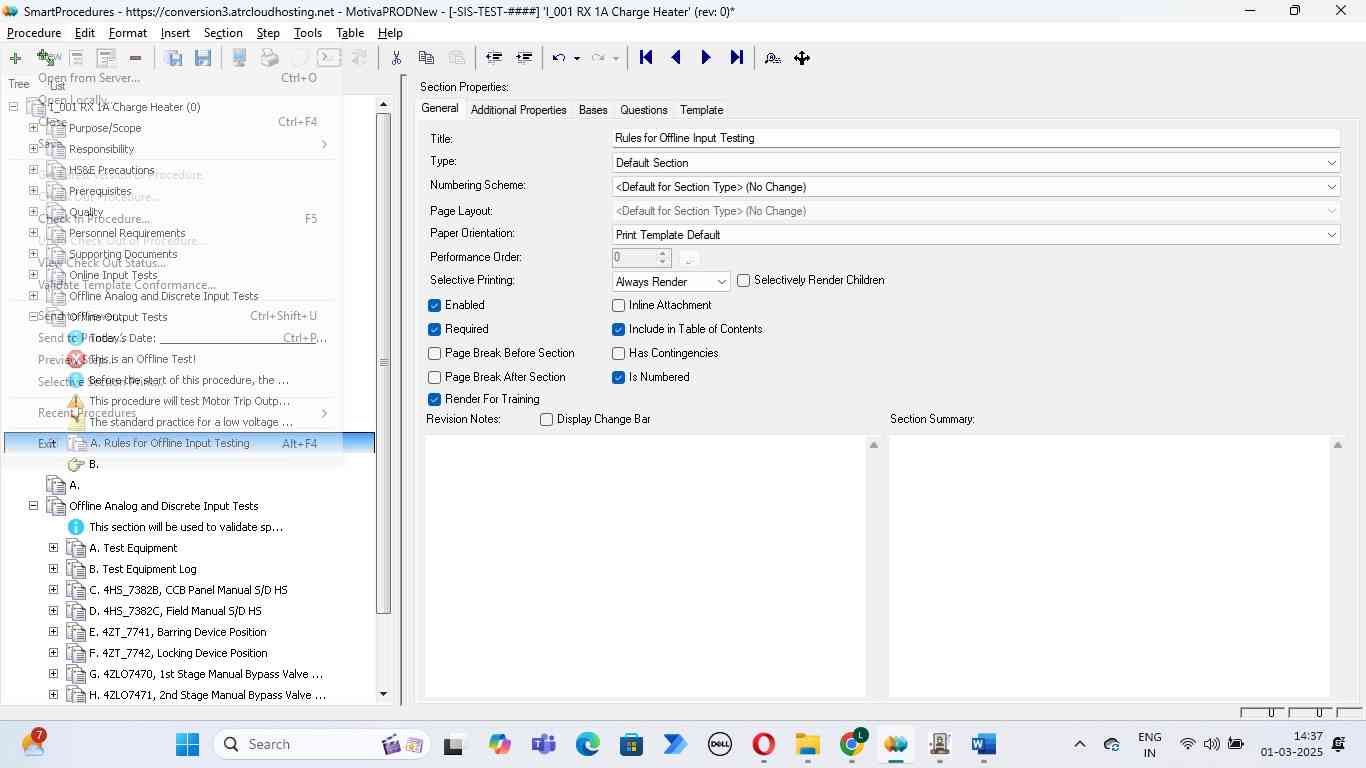Screen dimensions: 1366x768
Task: Click the gray minus Remove toolbar icon
Action: (x=135, y=58)
